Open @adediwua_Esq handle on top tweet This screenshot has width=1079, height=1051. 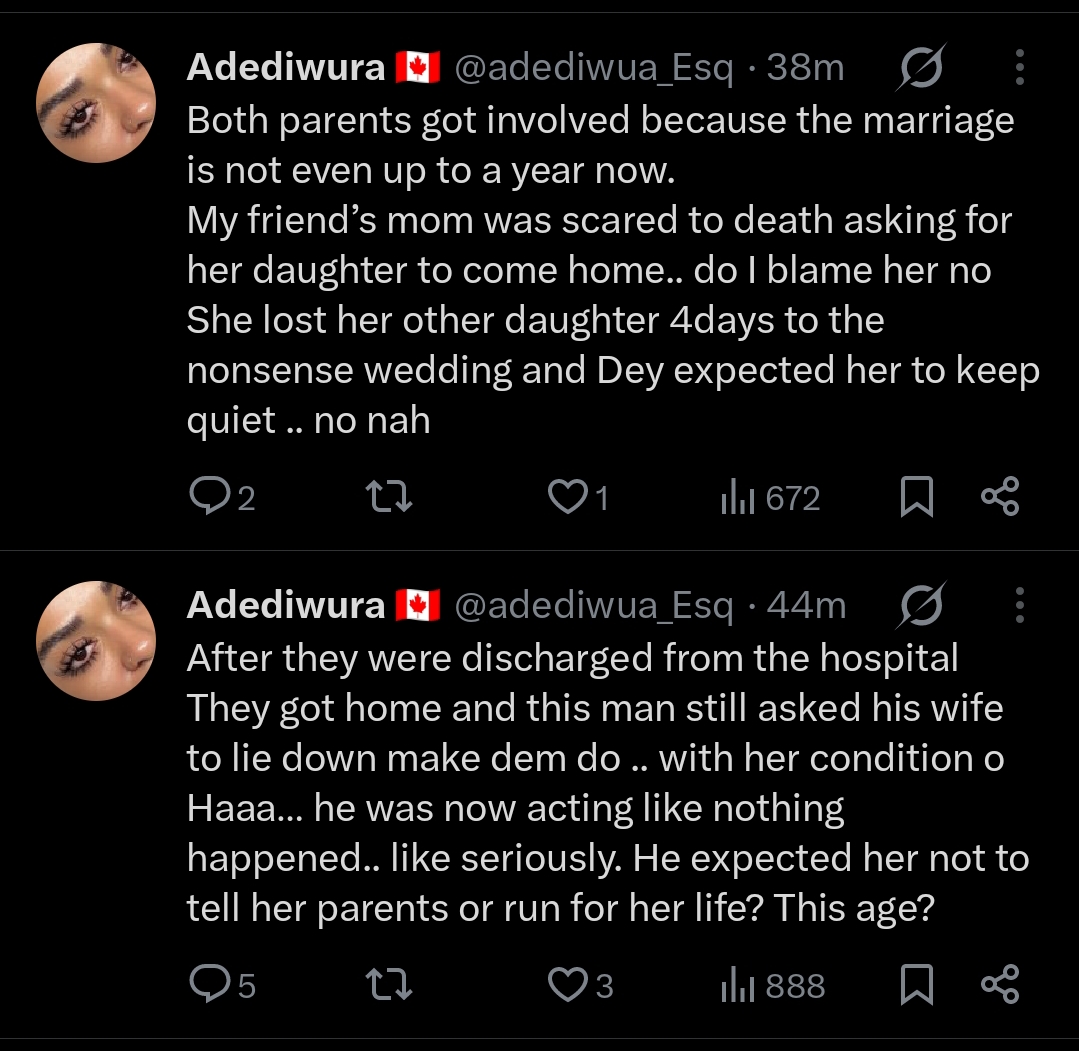coord(594,68)
